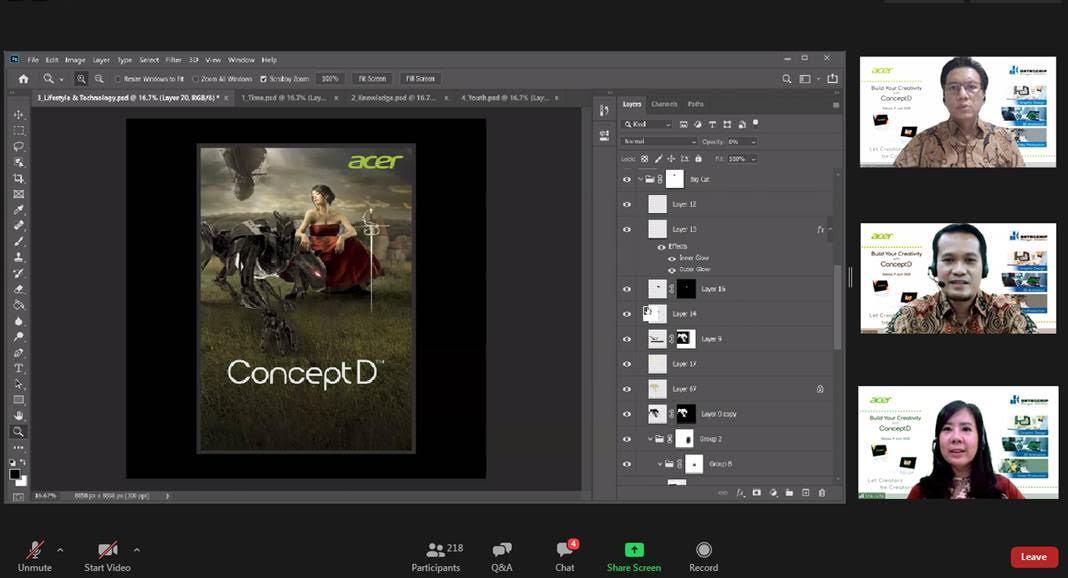Switch to the Channels panel tab
The image size is (1068, 578).
[x=664, y=104]
